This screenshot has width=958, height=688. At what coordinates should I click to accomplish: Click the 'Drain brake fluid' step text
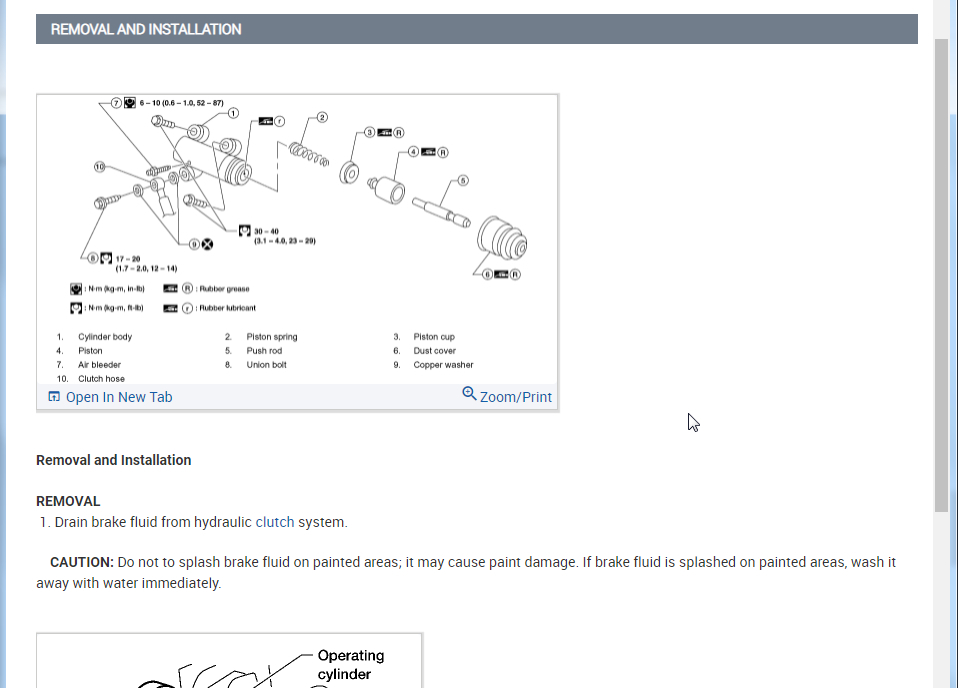point(201,522)
